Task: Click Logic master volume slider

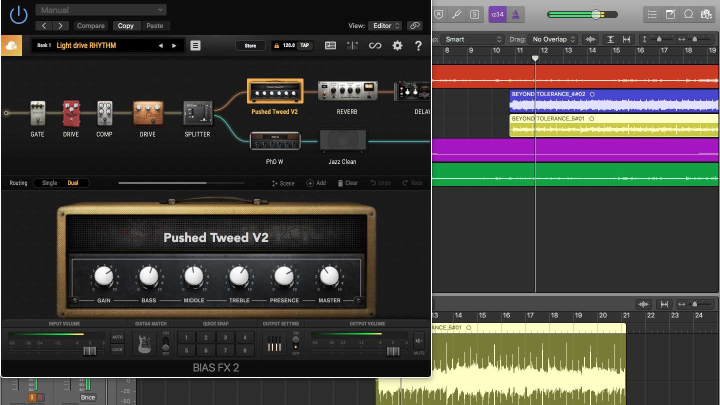Action: [x=582, y=15]
